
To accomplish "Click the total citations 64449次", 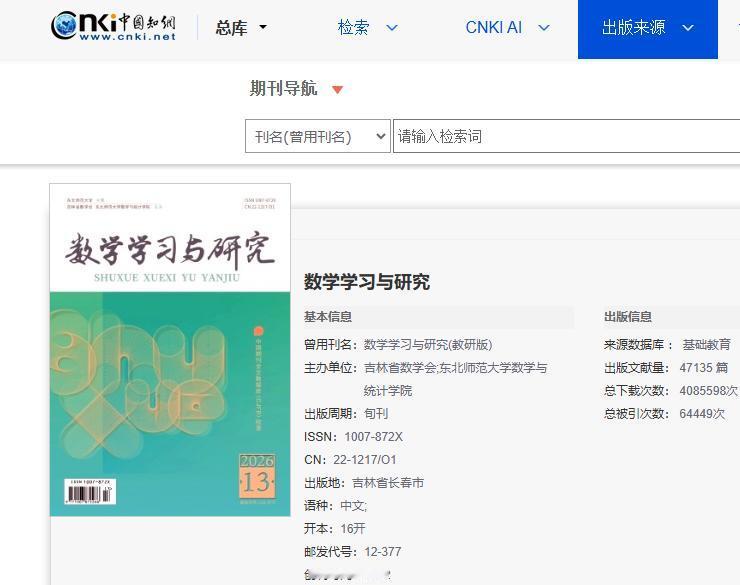I will [x=702, y=414].
